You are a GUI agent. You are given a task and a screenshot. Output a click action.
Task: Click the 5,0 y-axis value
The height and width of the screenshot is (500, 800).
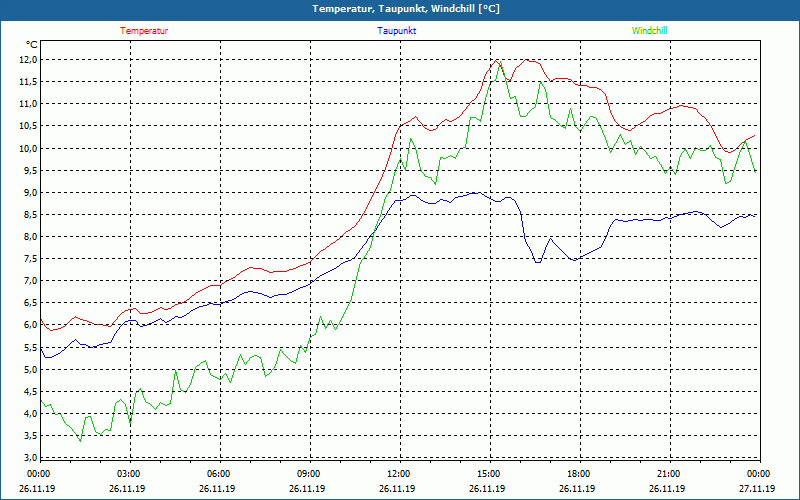(x=31, y=369)
